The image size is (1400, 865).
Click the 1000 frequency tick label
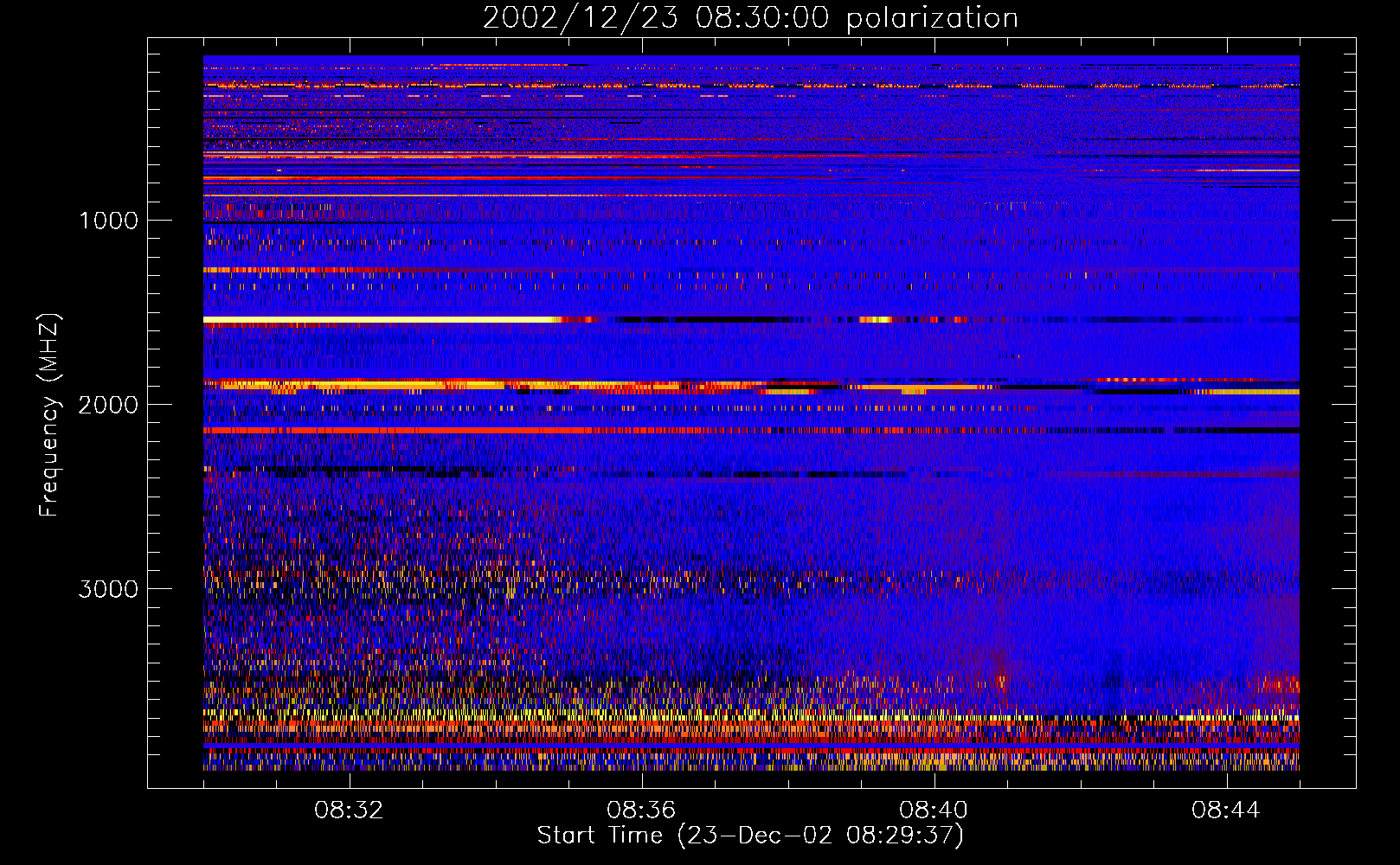(109, 221)
